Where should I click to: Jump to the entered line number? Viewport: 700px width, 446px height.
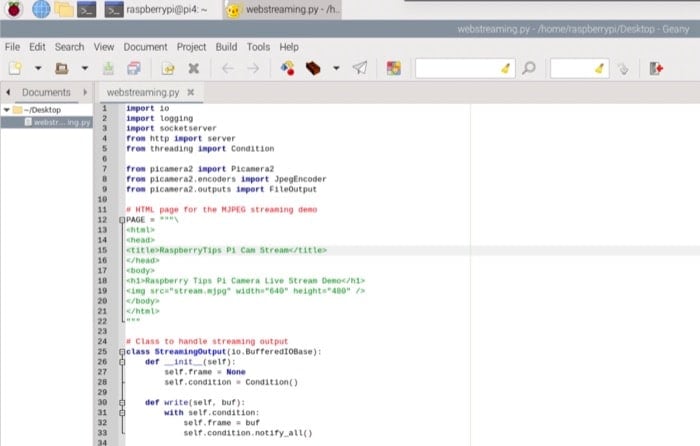tap(623, 68)
